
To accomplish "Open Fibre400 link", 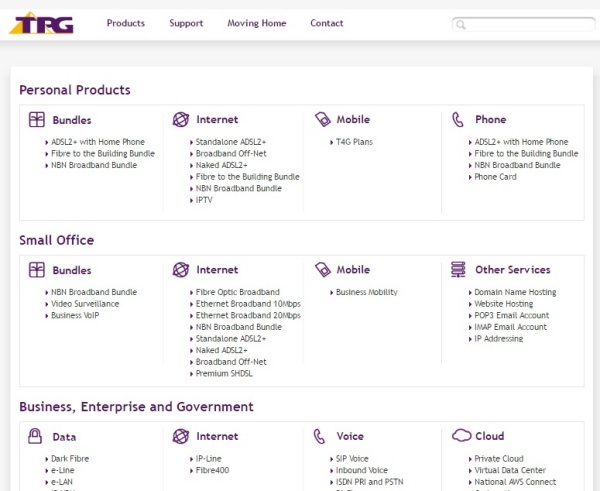I will coord(212,470).
